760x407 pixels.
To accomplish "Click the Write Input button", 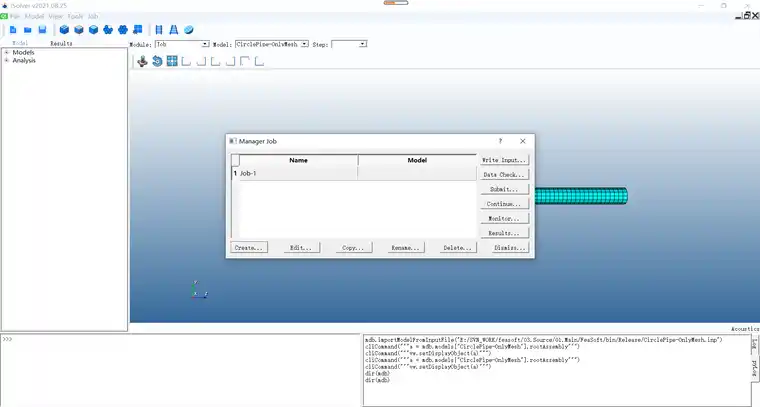I will click(x=504, y=160).
